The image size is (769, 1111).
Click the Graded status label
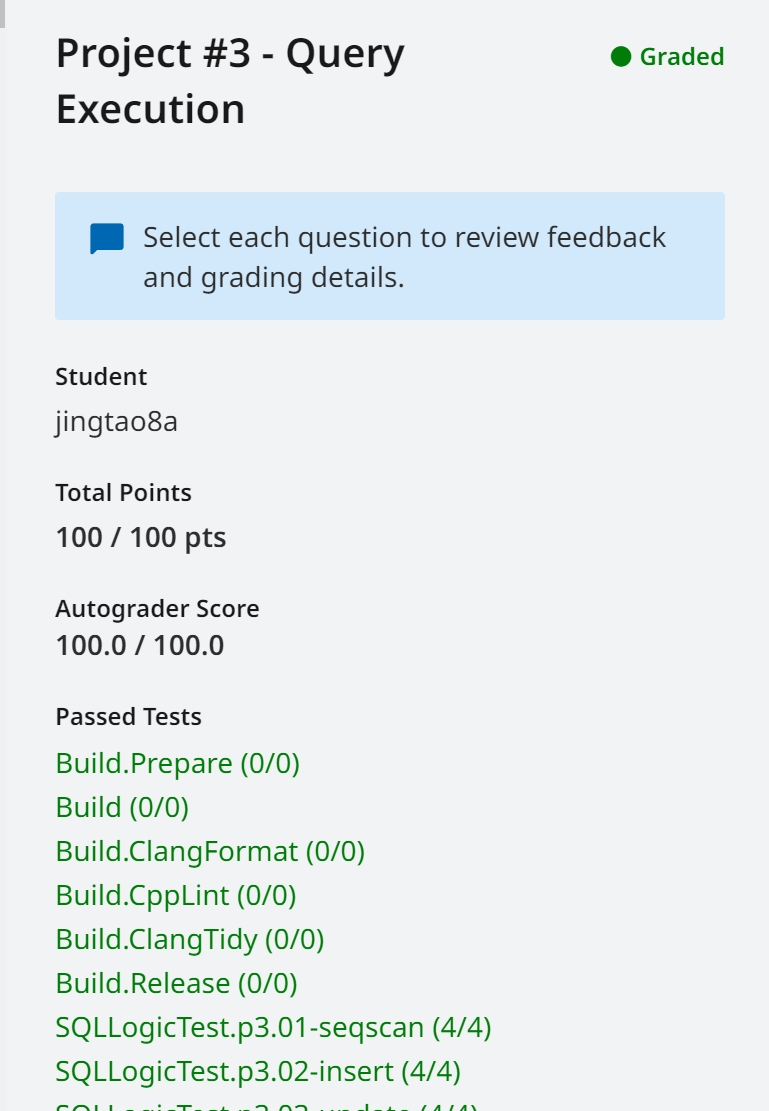[x=682, y=57]
